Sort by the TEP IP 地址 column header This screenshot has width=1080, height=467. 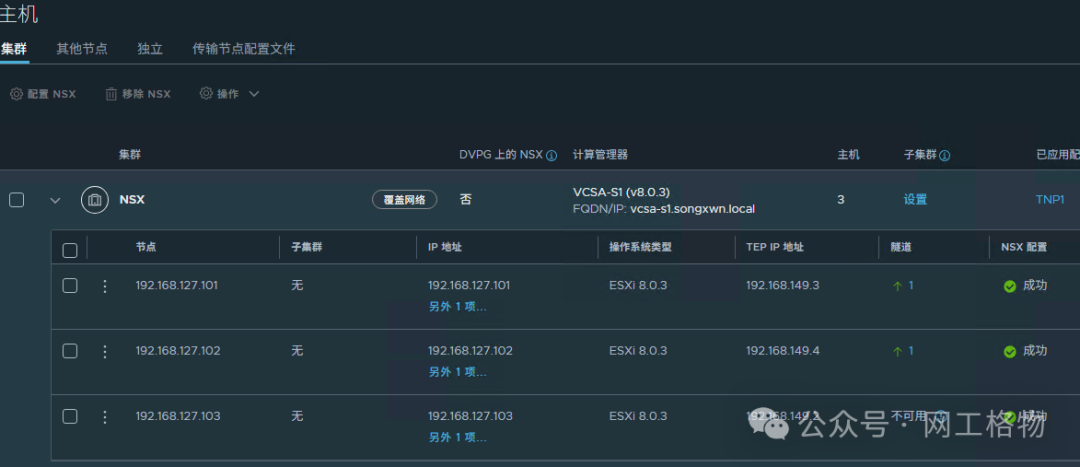click(x=775, y=247)
